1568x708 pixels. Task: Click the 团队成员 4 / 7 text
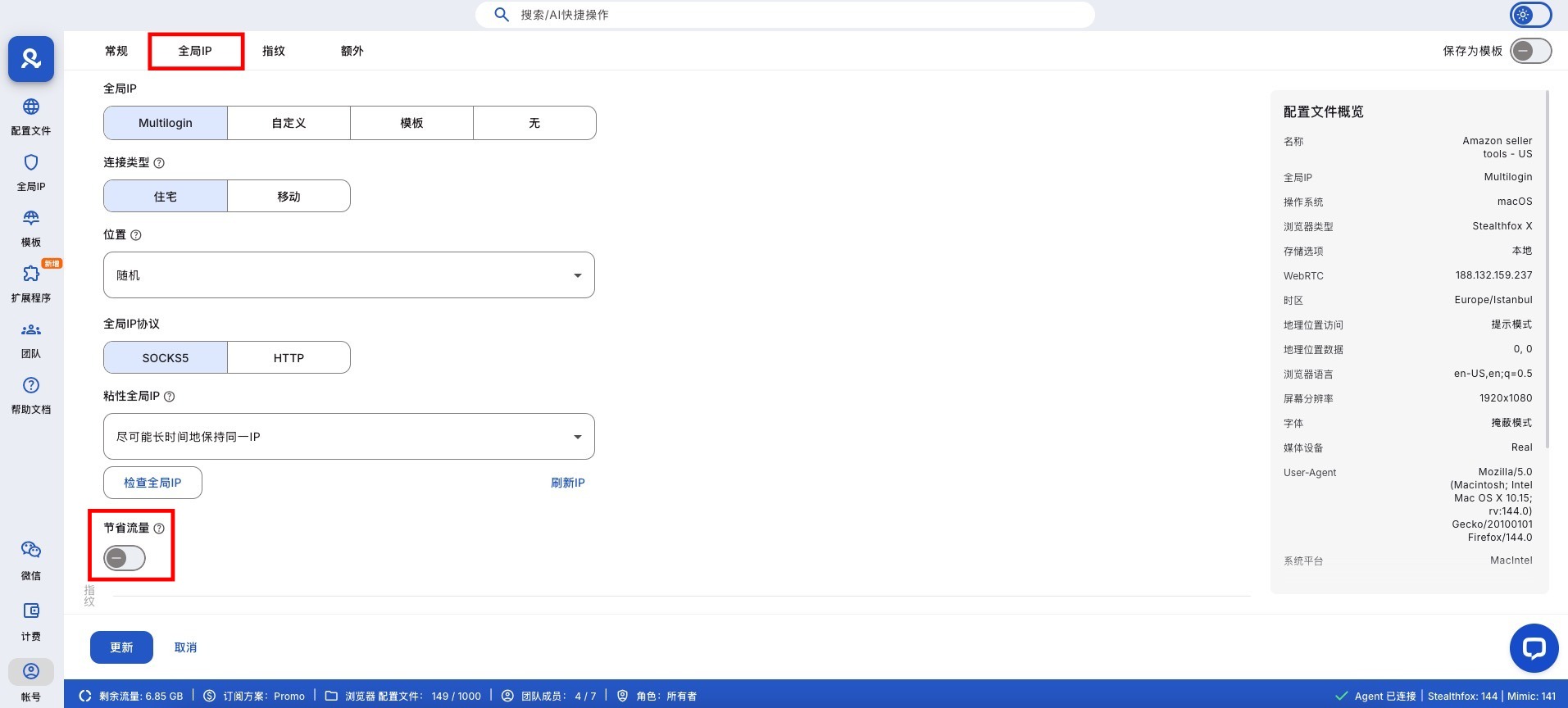559,697
